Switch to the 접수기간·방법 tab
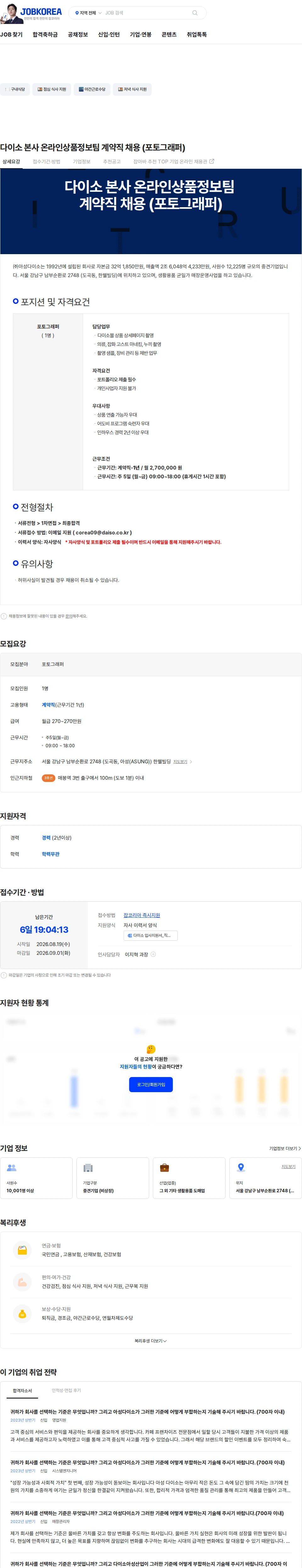Viewport: 302px width, 1568px height. click(46, 162)
